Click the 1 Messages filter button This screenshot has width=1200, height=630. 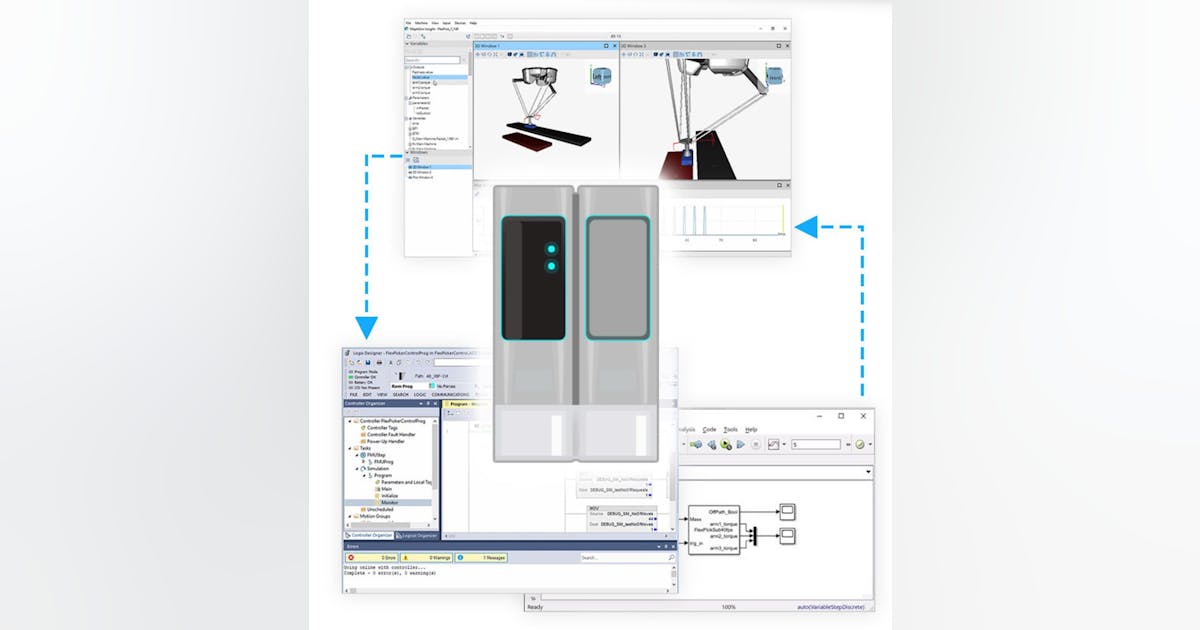point(482,557)
